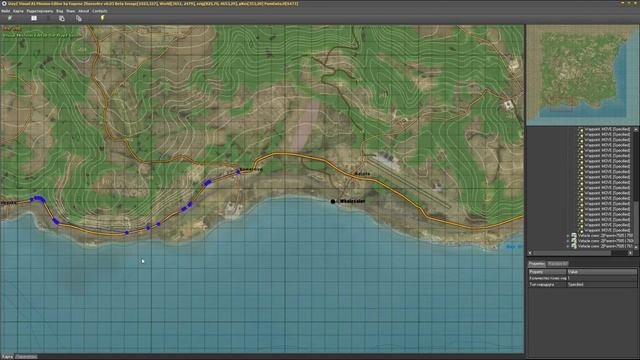640x360 pixels.
Task: Click the Property column header
Action: pos(547,272)
